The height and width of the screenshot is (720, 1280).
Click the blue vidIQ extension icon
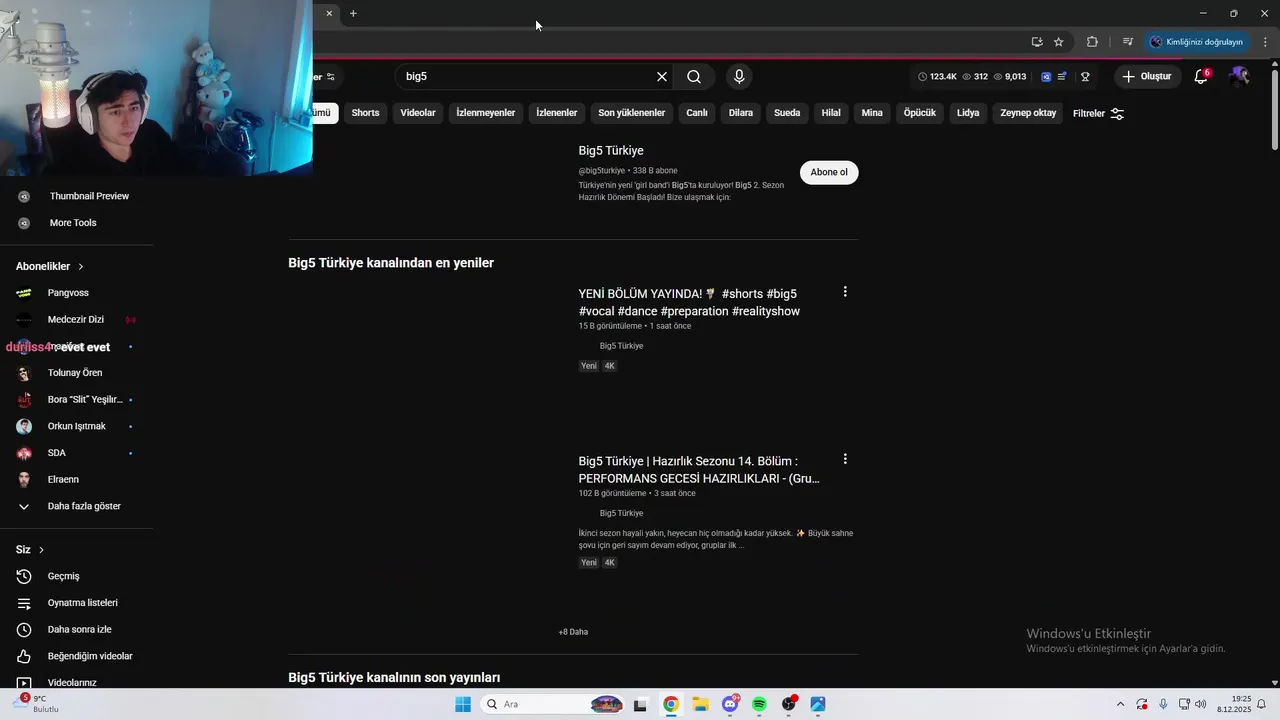(x=1046, y=76)
